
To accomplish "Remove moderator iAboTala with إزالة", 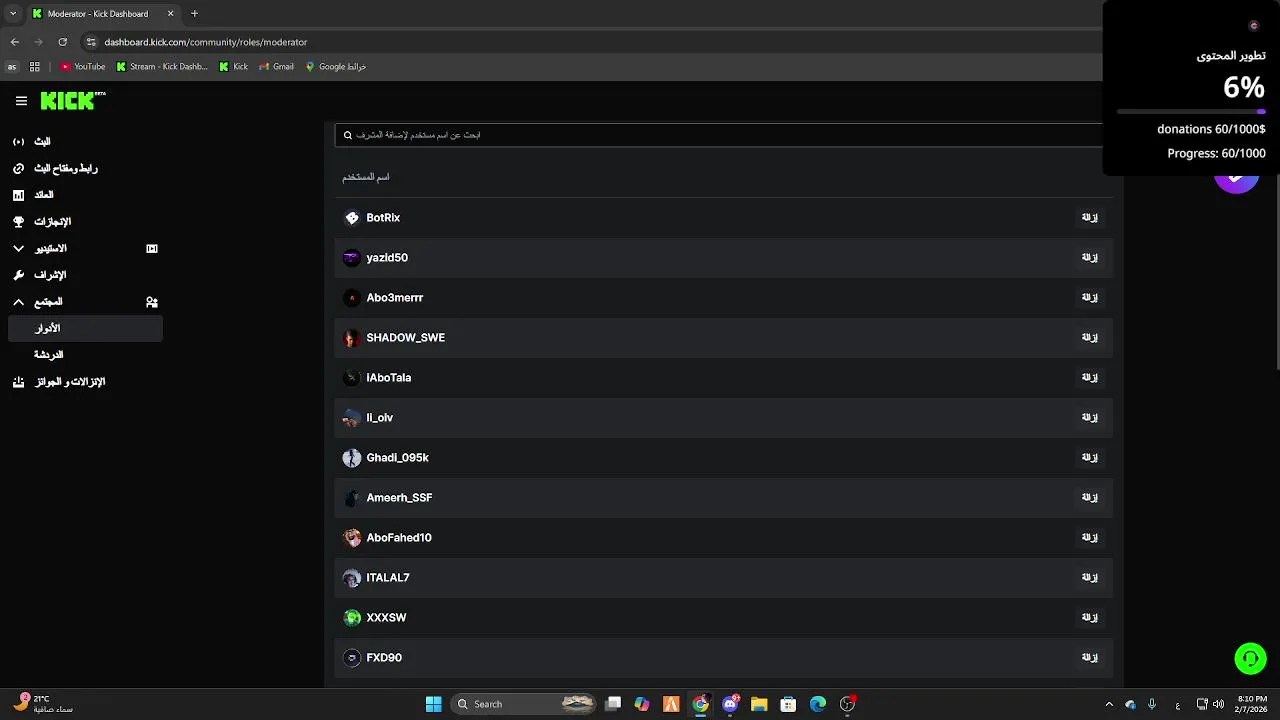I will pyautogui.click(x=1090, y=377).
